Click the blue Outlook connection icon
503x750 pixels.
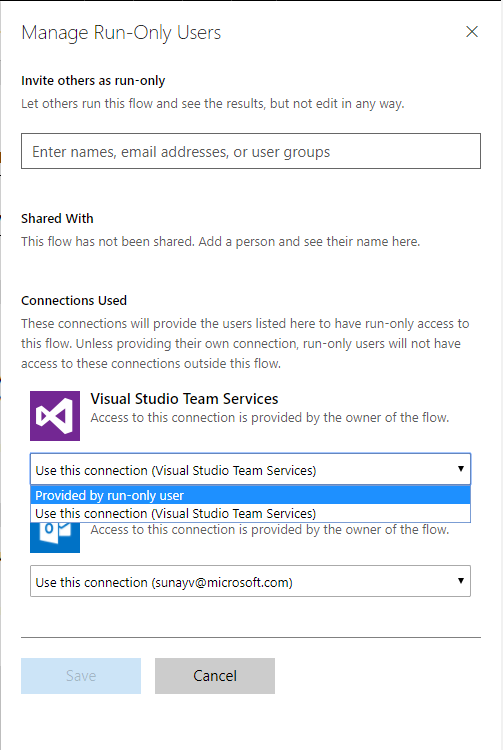point(55,537)
